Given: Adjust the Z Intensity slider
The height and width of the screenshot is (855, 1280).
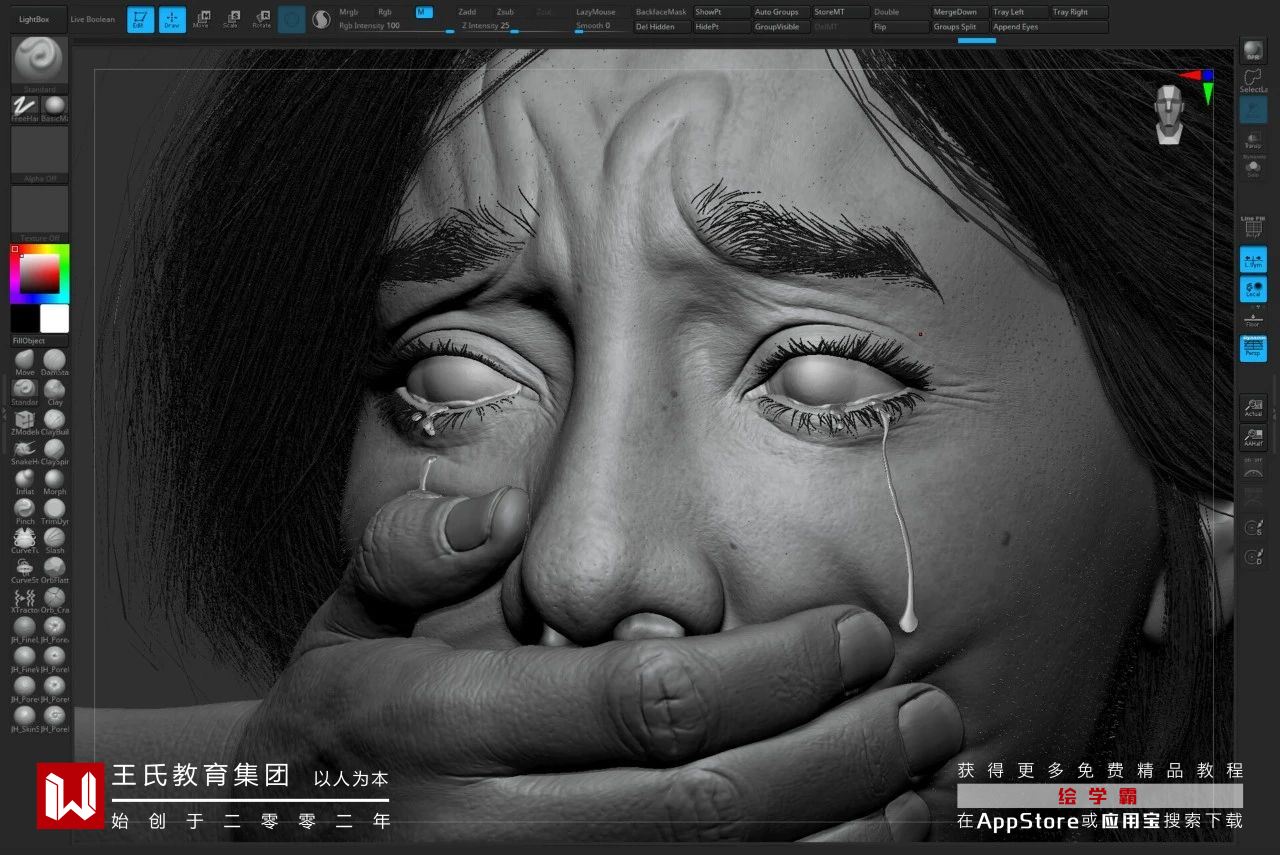Looking at the screenshot, I should pos(513,27).
